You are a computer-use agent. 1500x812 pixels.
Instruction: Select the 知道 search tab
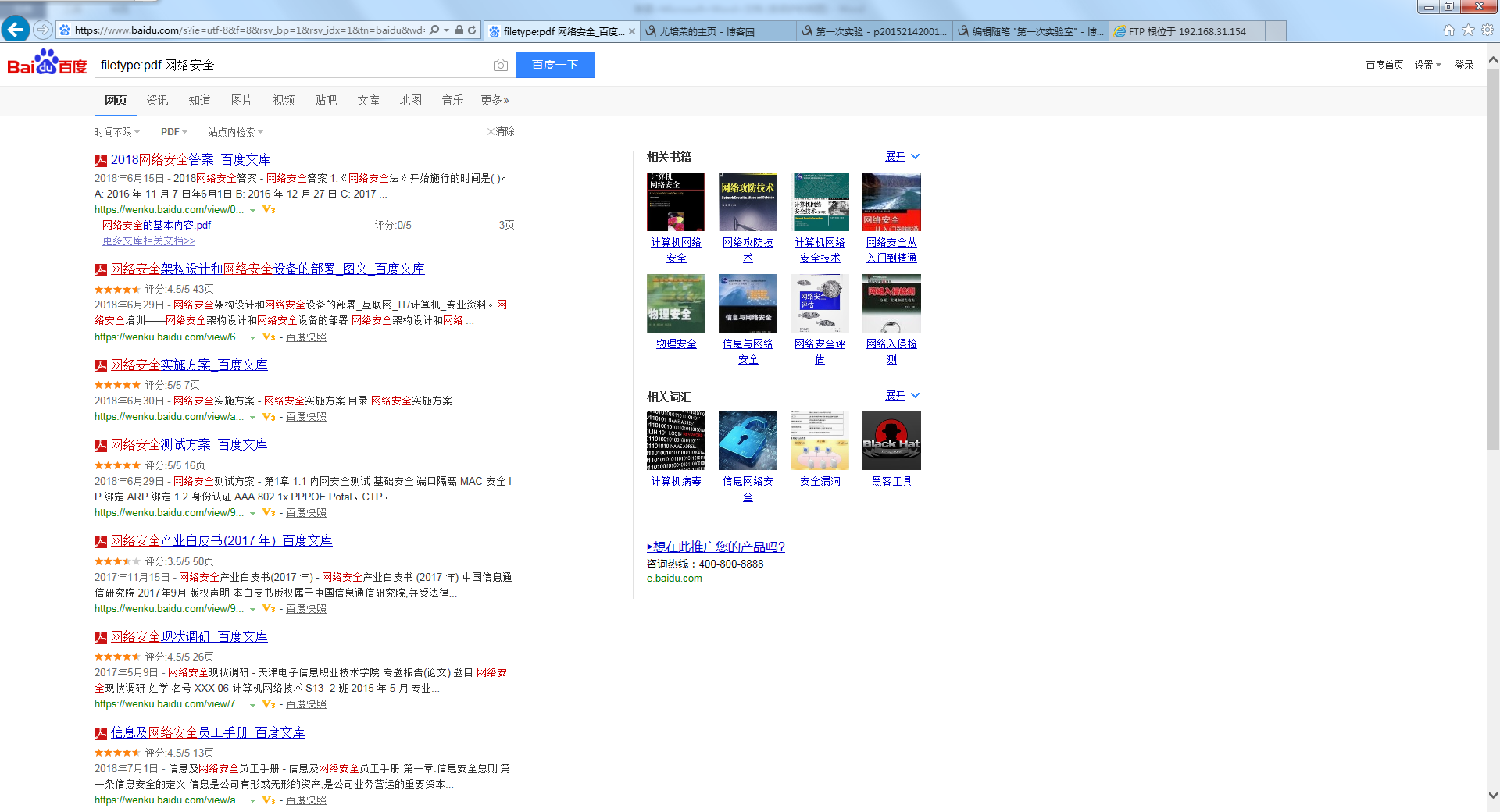point(199,100)
